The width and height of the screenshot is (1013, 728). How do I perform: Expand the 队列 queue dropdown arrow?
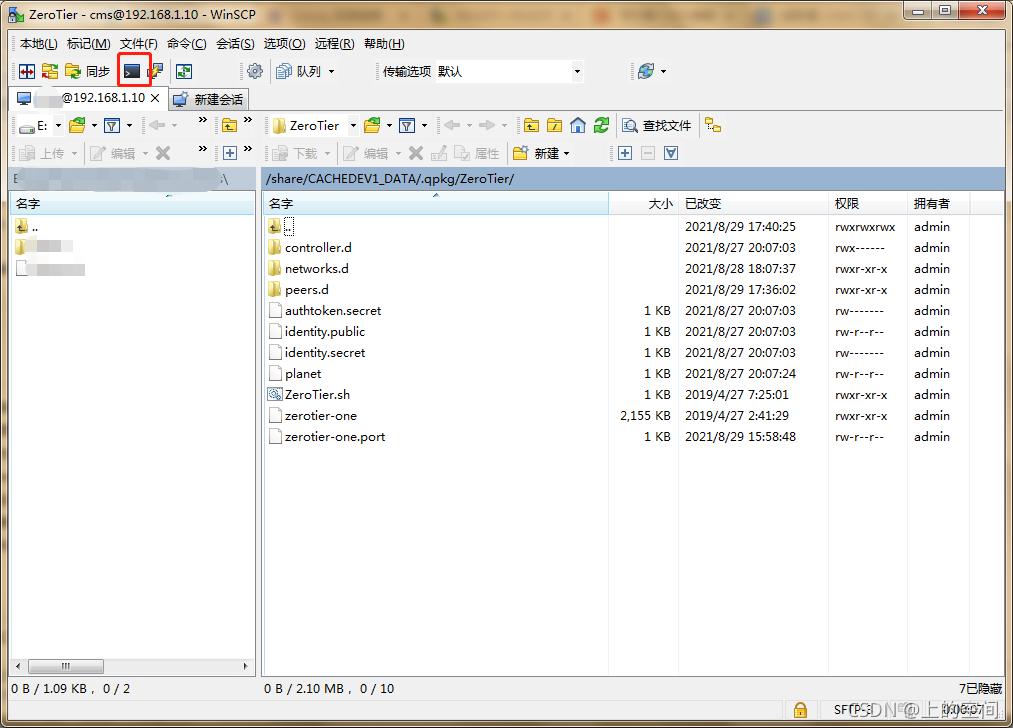[331, 71]
